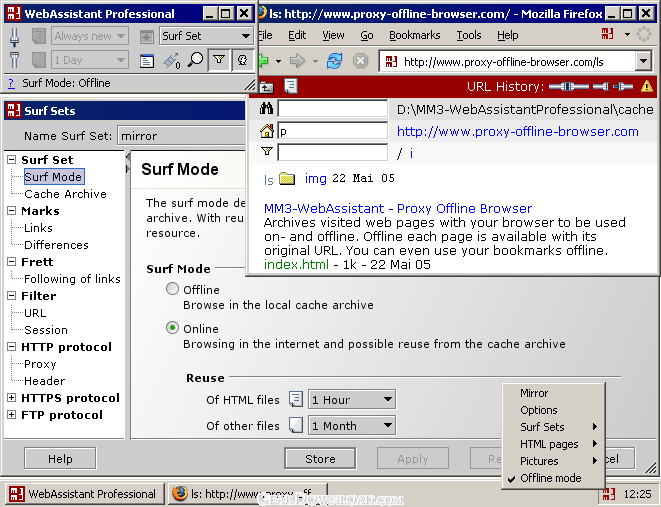661x507 pixels.
Task: Open the Pictures submenu
Action: [x=553, y=461]
